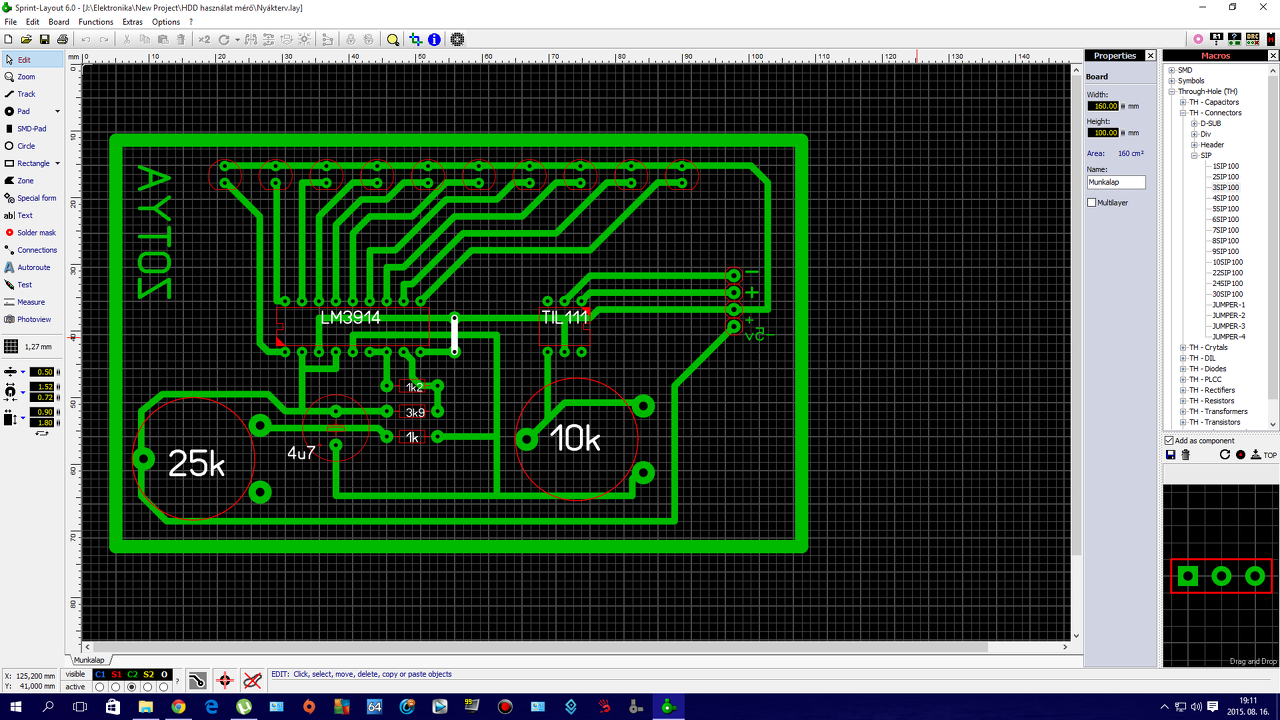This screenshot has width=1280, height=720.
Task: Select the Connections tool
Action: [x=30, y=250]
